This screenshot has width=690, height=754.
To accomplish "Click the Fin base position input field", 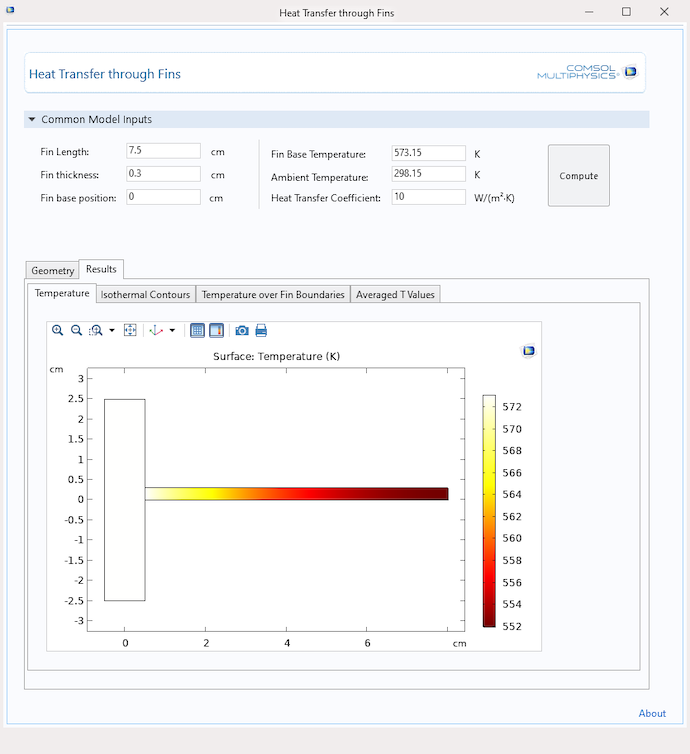I will (x=163, y=197).
